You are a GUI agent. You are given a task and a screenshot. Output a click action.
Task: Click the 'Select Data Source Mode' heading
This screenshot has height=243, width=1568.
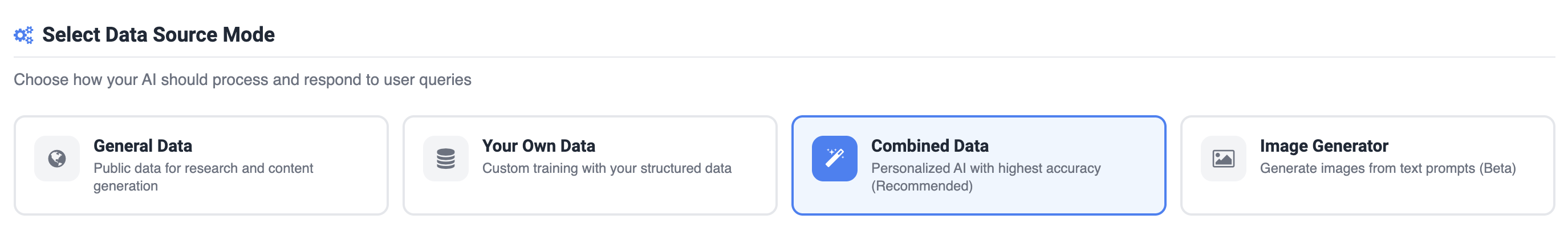coord(159,35)
